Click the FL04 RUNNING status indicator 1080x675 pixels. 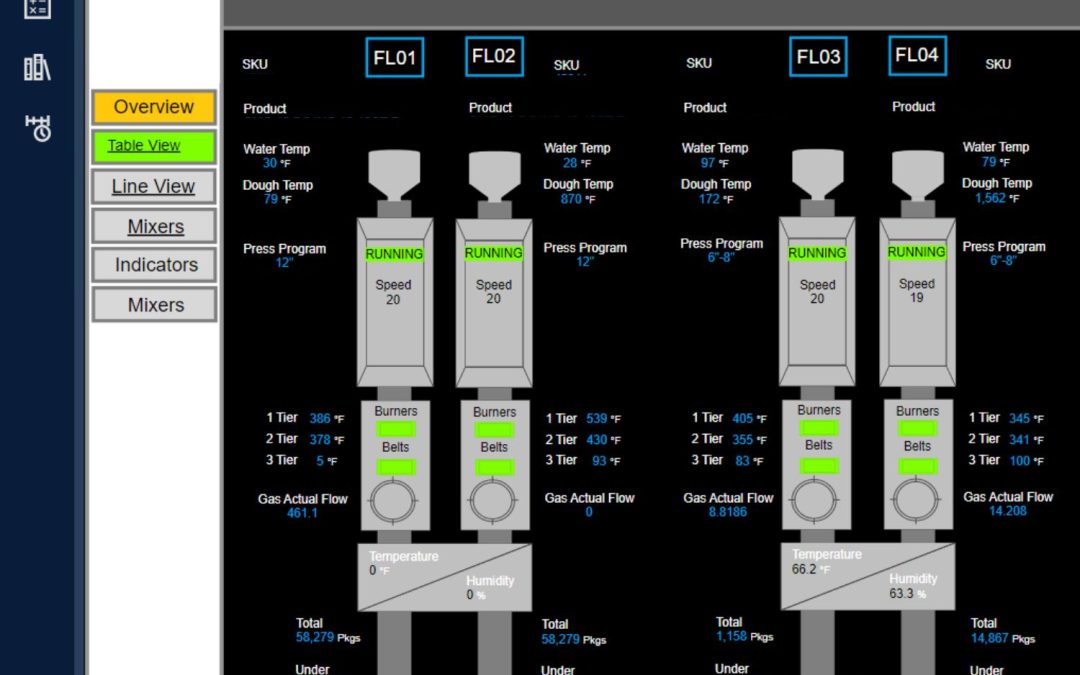pos(916,252)
